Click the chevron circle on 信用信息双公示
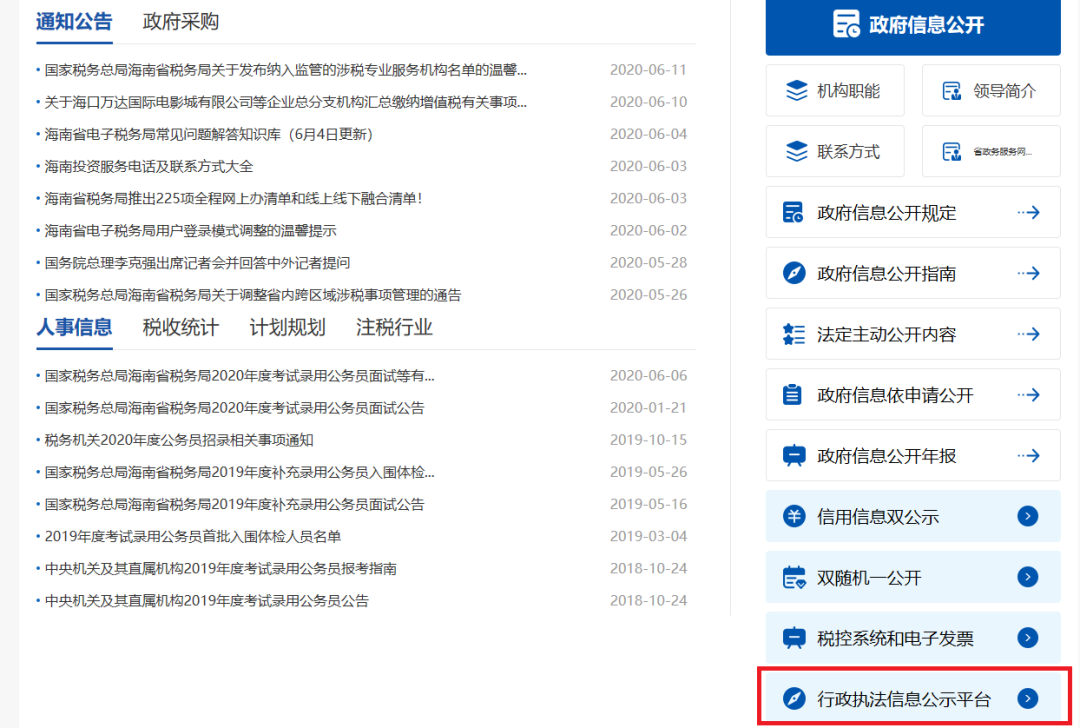Viewport: 1080px width, 728px height. (1028, 516)
